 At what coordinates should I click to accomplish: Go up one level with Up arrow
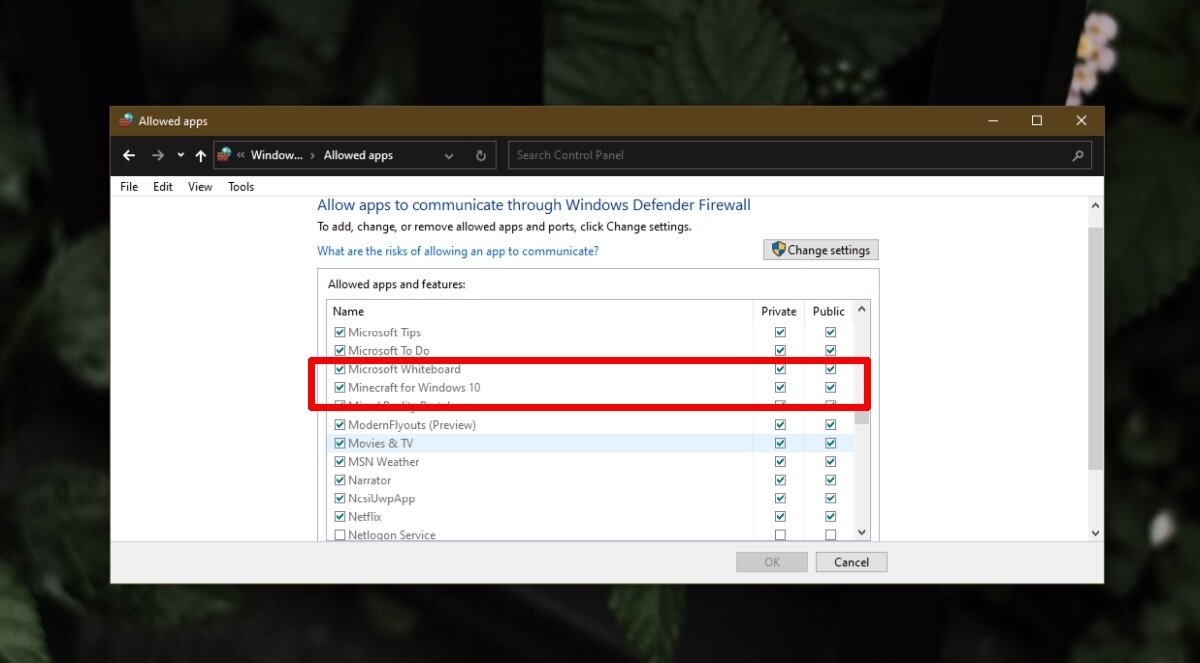[x=201, y=155]
